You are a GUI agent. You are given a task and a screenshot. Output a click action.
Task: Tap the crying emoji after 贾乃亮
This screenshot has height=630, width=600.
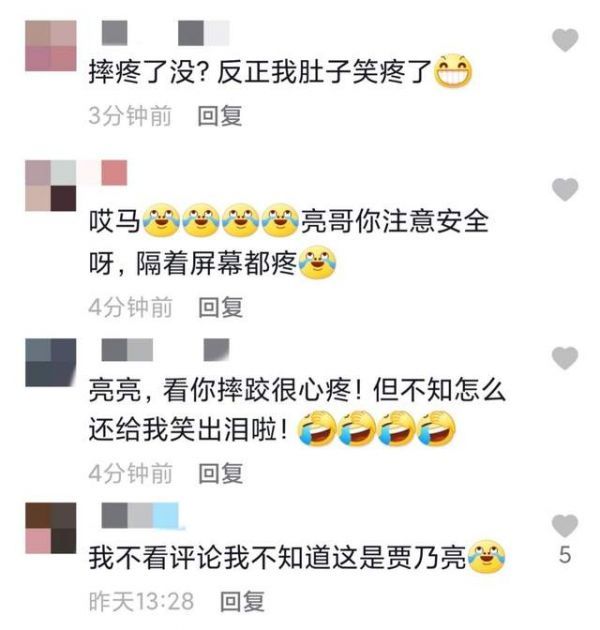487,557
